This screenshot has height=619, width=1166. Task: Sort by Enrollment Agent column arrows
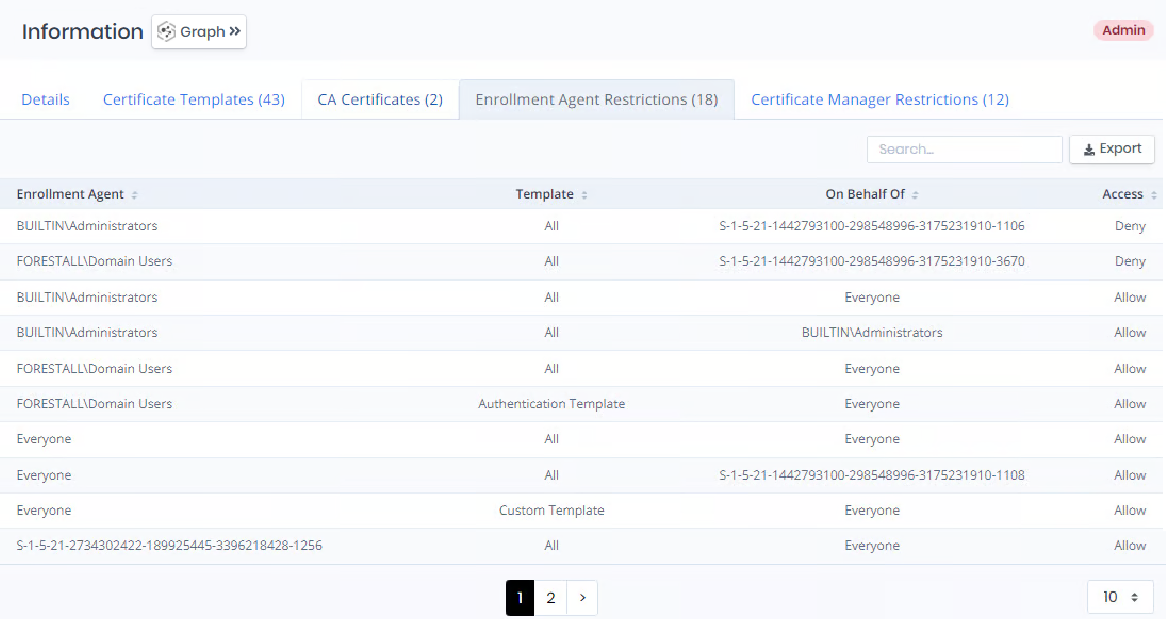click(135, 195)
